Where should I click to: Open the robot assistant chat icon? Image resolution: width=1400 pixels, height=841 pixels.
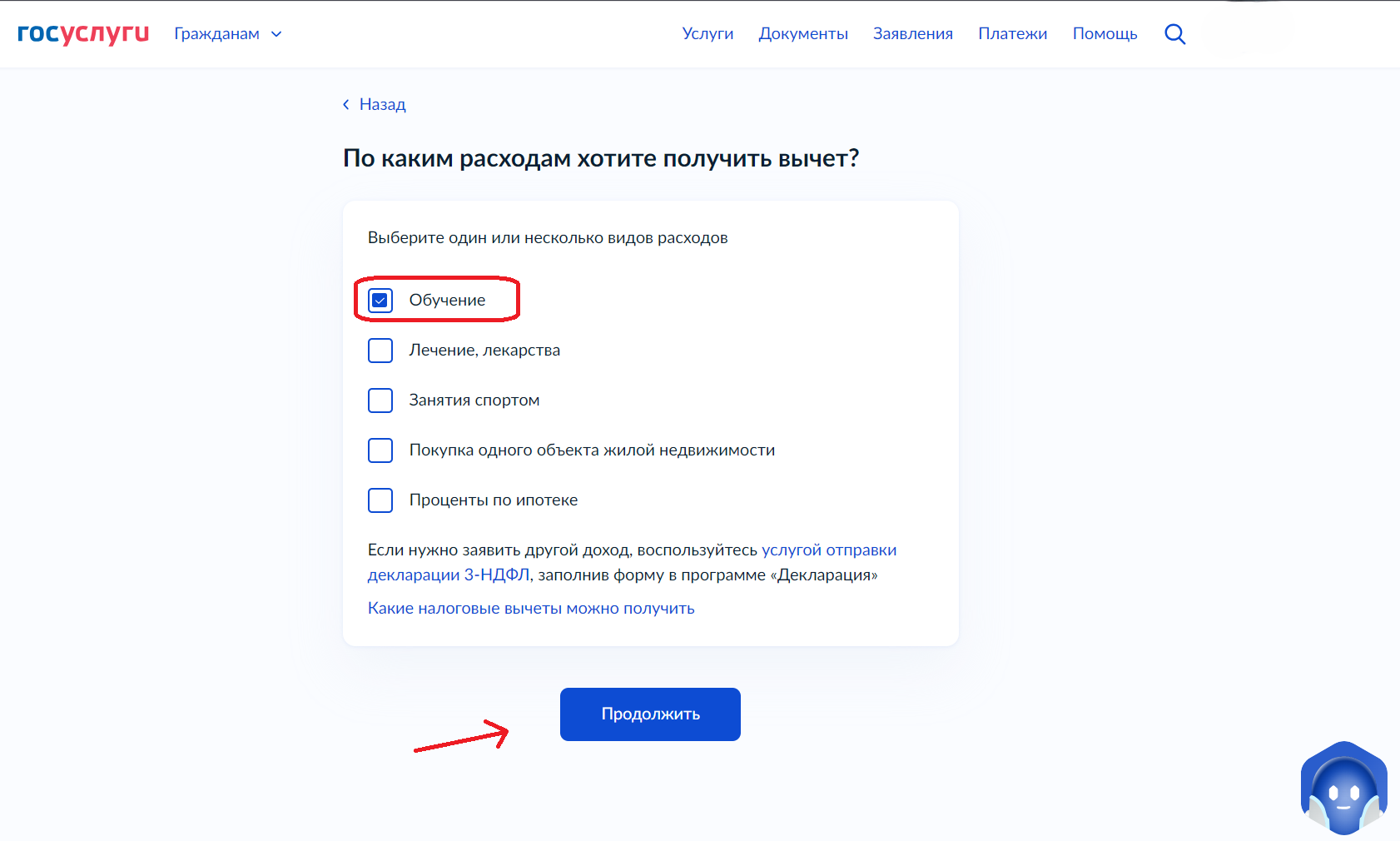1343,789
